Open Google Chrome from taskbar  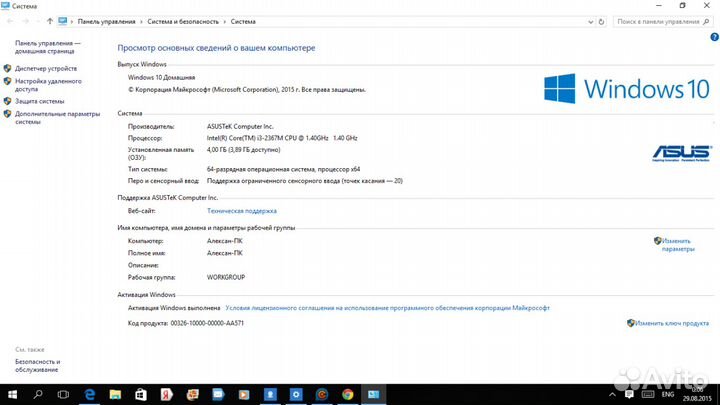point(348,394)
